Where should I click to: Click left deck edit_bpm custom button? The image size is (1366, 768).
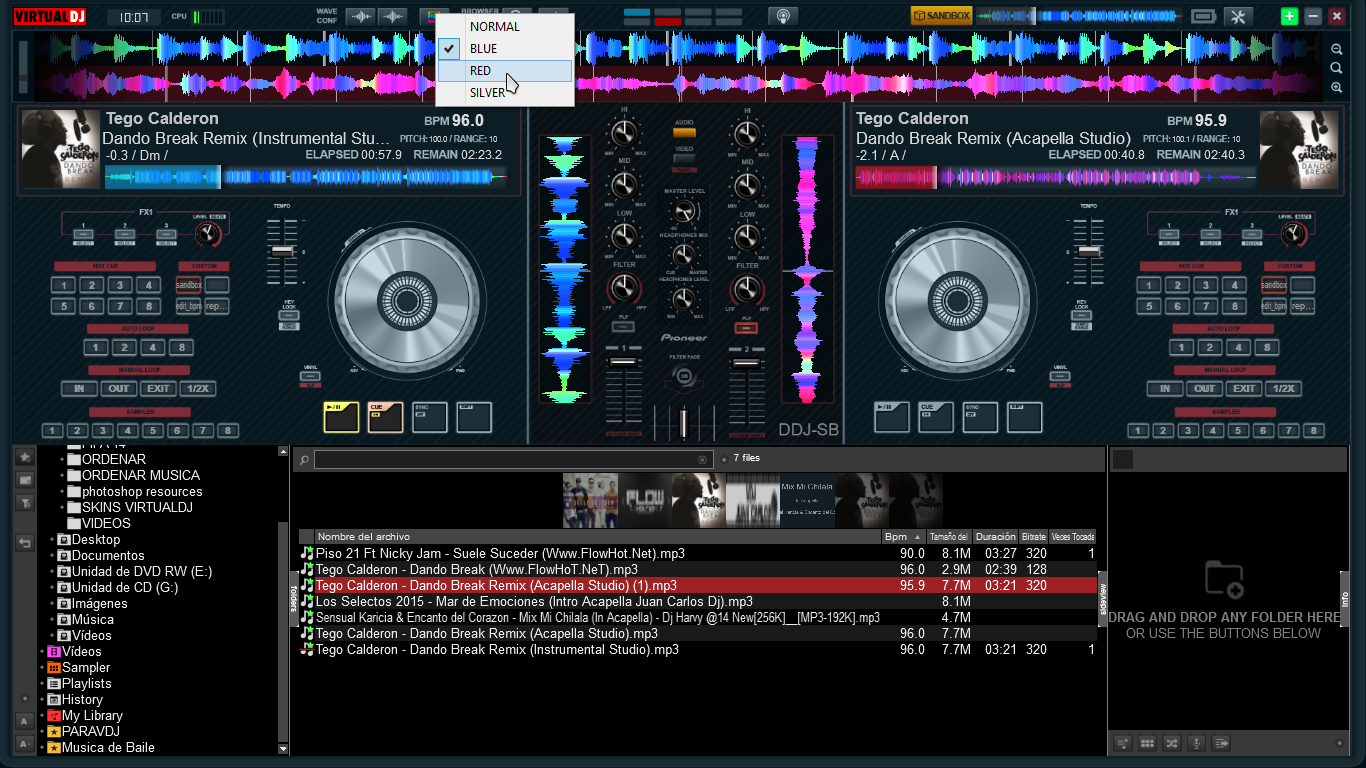click(189, 307)
